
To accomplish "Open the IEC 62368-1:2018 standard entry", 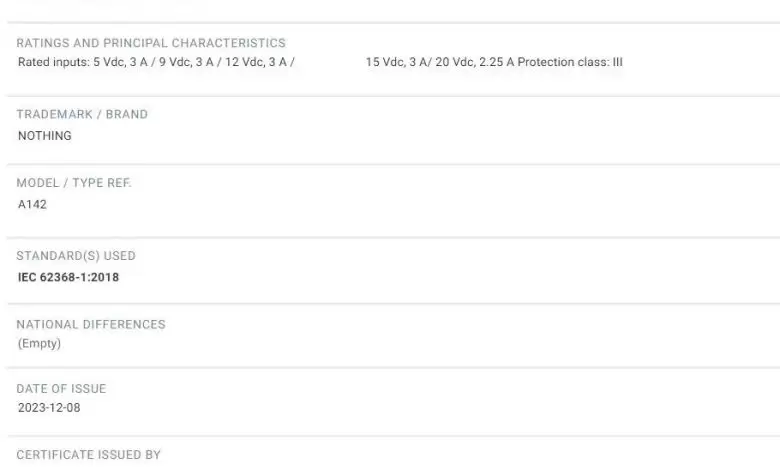I will coord(69,277).
